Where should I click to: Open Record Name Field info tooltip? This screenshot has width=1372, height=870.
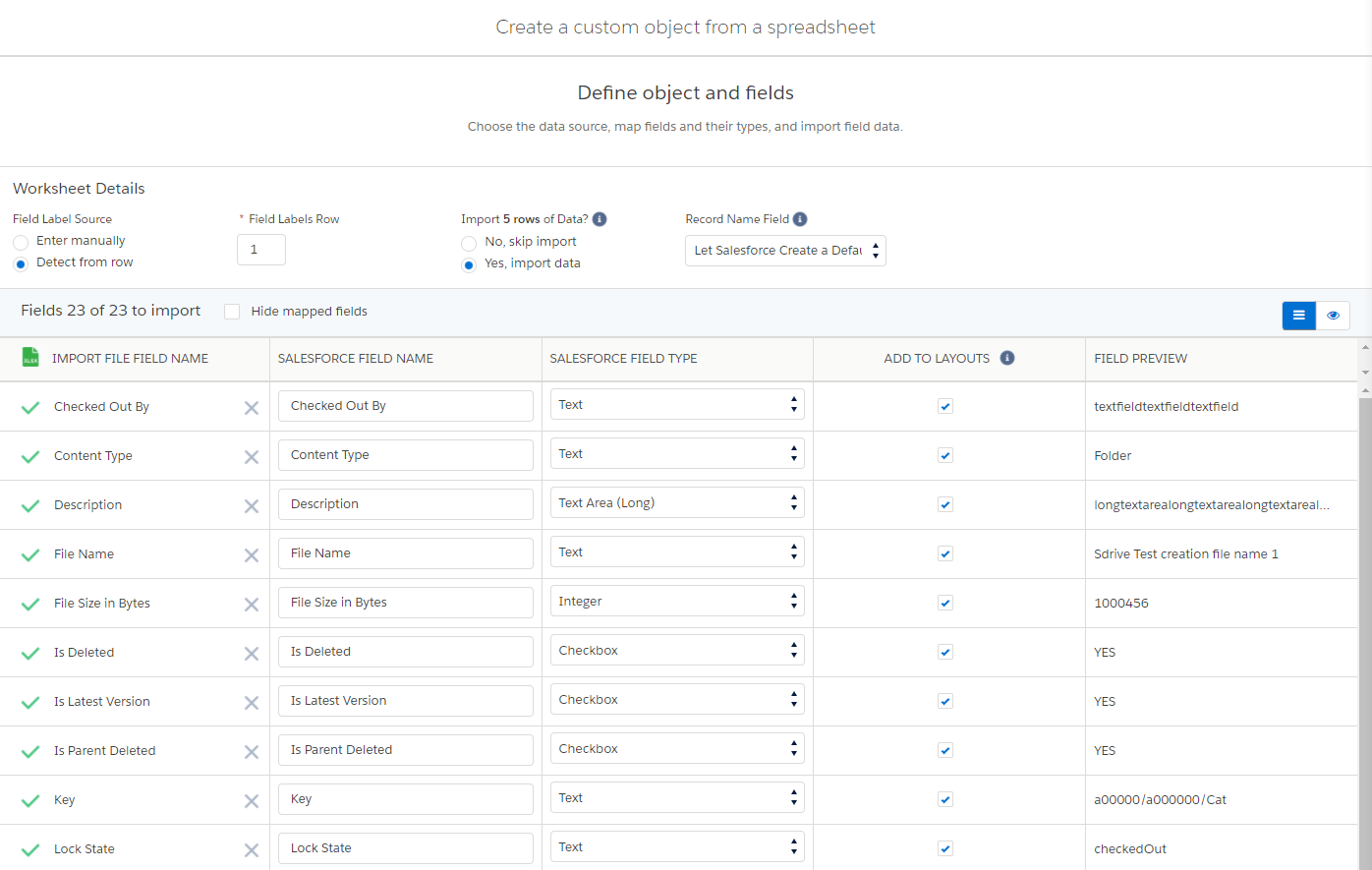tap(800, 219)
